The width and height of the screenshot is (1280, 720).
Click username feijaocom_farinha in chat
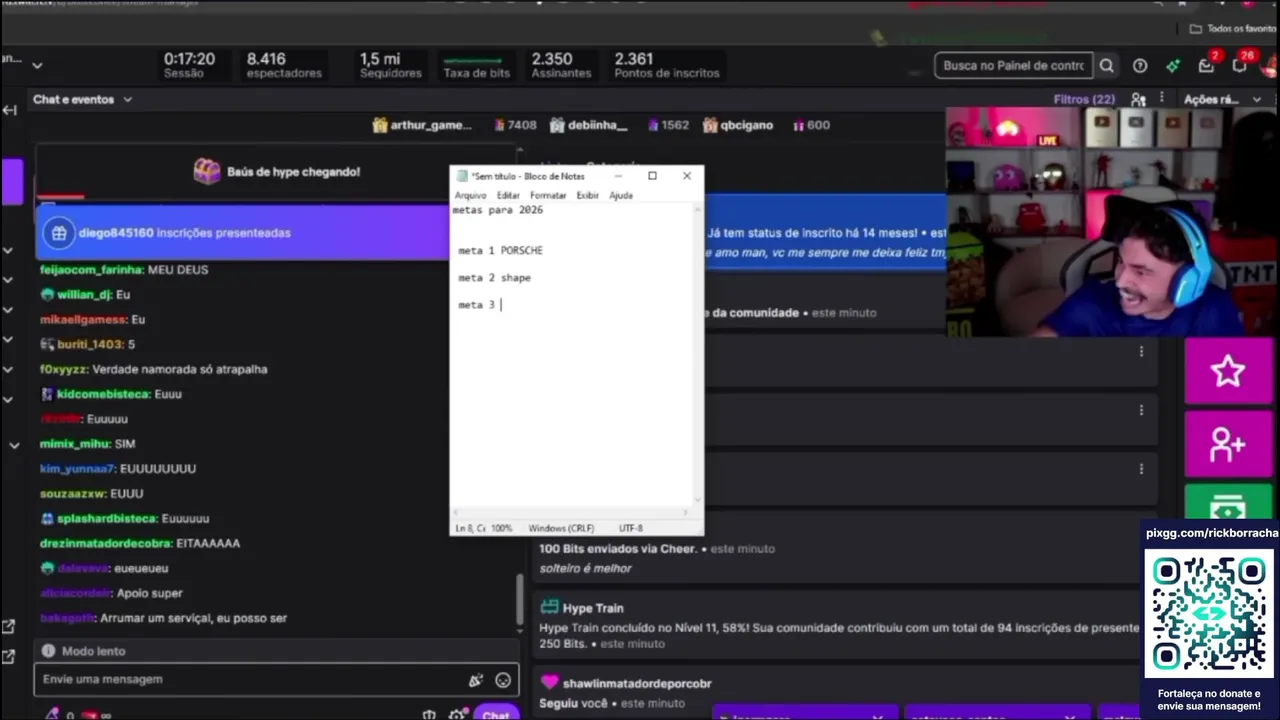91,270
